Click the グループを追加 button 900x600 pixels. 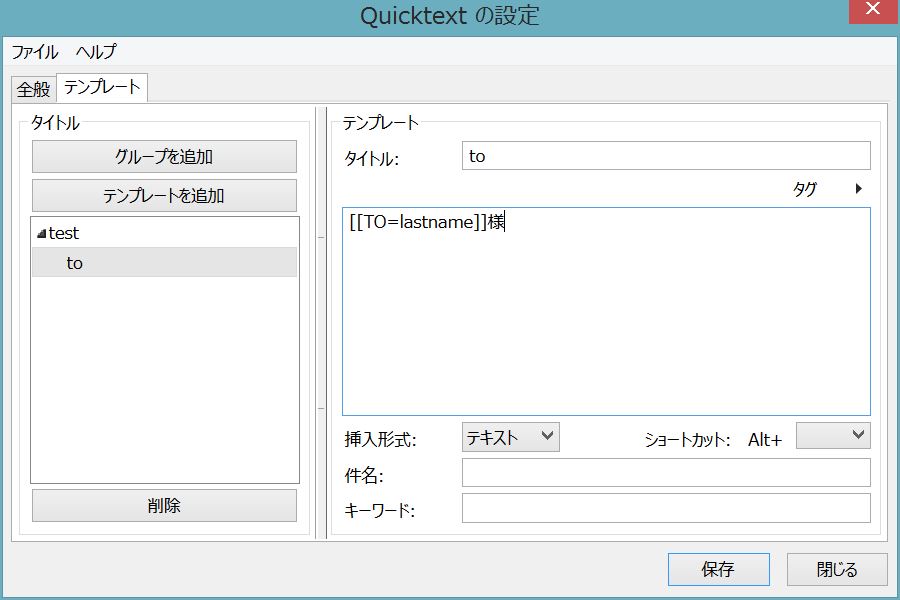164,156
